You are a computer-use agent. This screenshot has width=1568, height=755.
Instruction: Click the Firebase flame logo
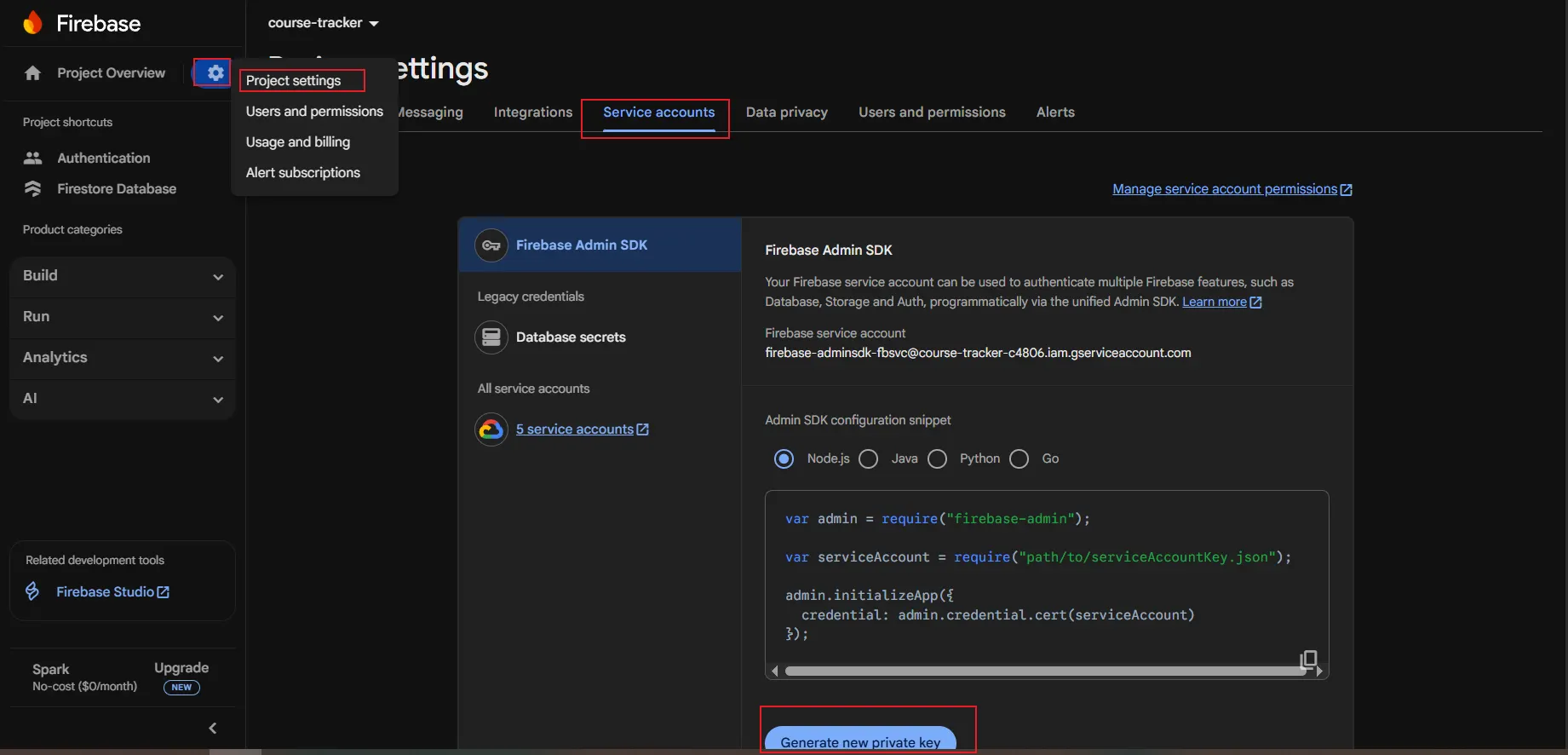[32, 23]
